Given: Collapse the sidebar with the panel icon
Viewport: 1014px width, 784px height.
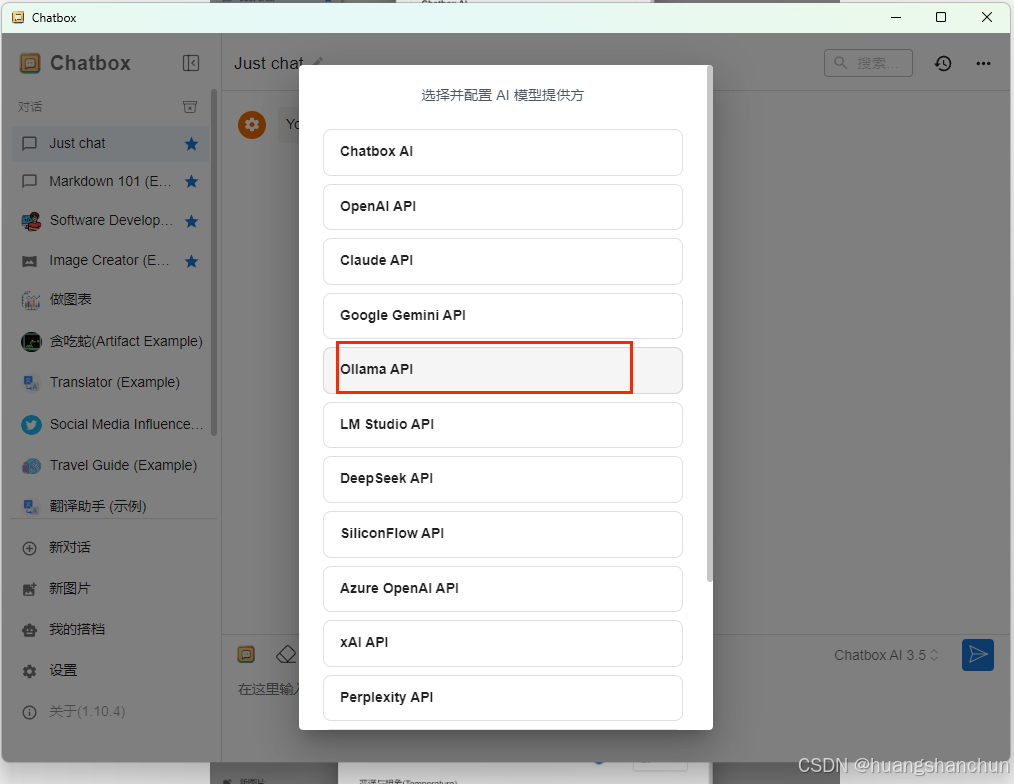Looking at the screenshot, I should point(191,63).
